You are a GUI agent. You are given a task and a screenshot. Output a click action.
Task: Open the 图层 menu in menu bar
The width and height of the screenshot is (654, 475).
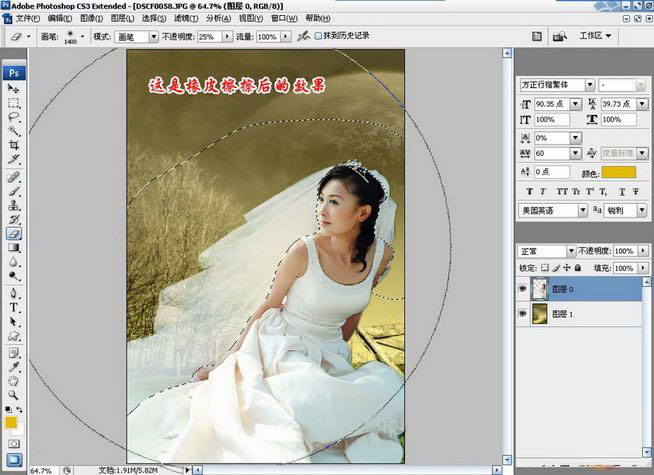(x=121, y=18)
